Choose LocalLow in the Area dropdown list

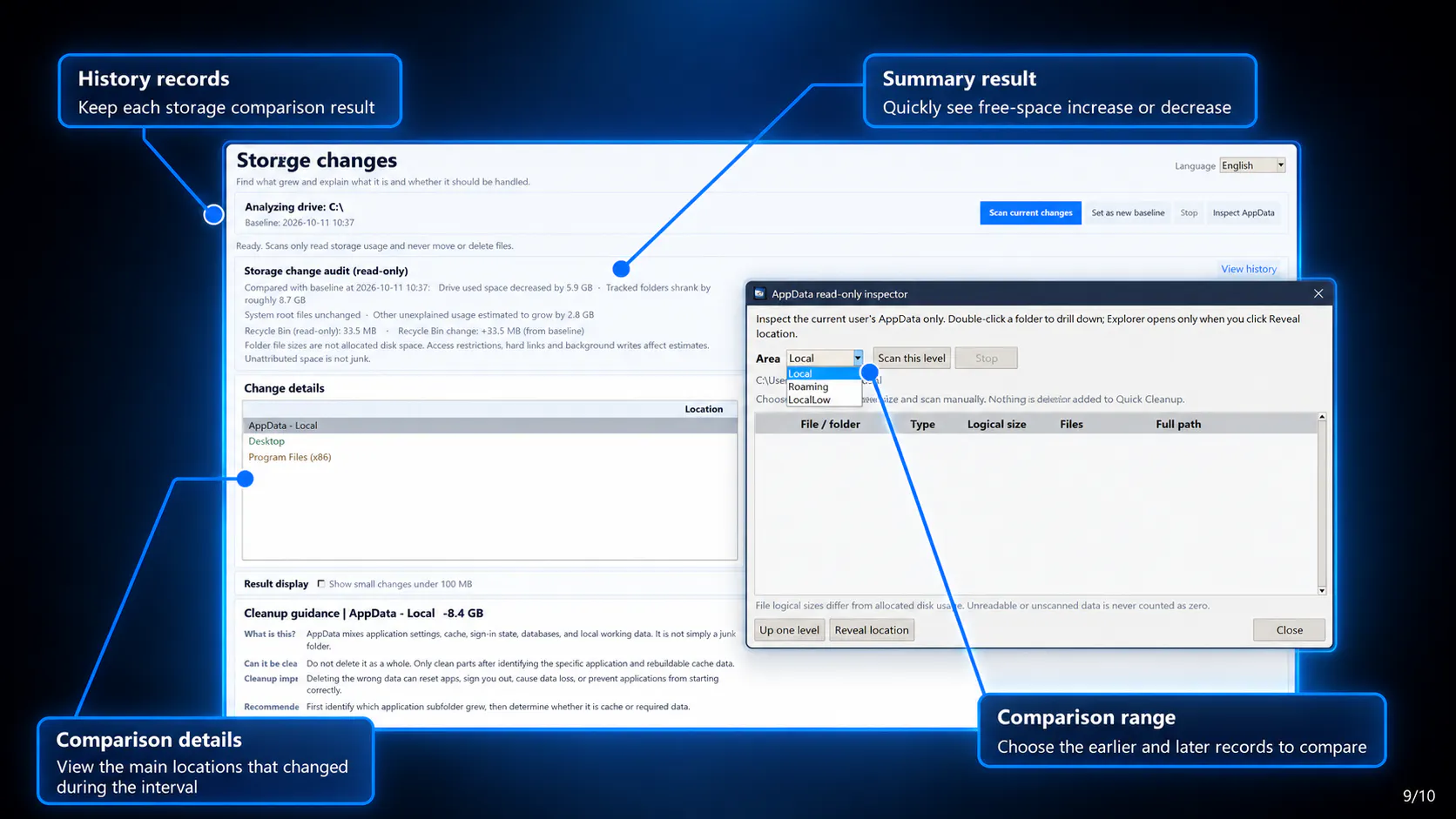(824, 399)
